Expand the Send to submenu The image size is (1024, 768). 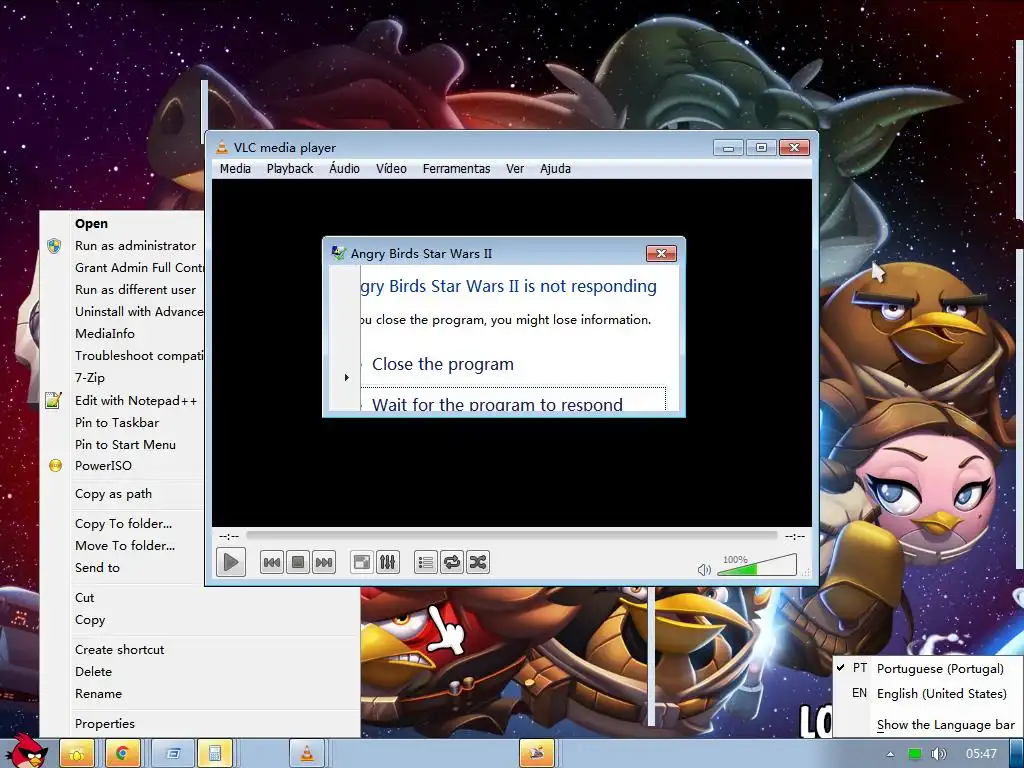point(97,568)
